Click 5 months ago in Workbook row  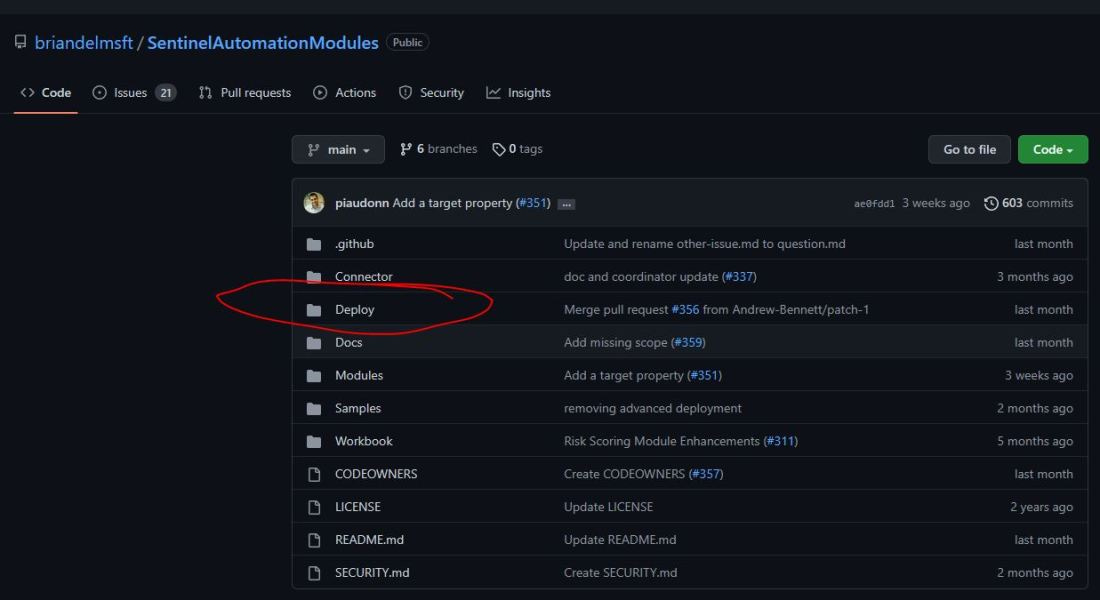1035,441
